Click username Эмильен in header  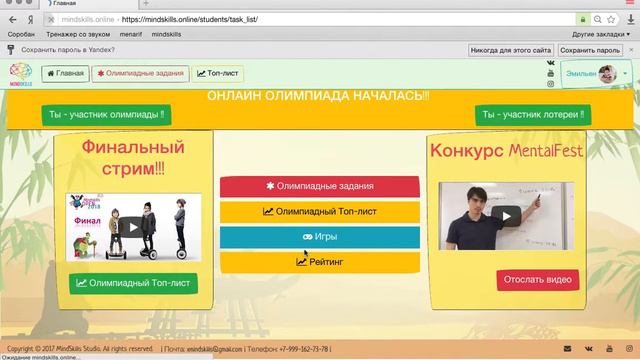(x=581, y=74)
